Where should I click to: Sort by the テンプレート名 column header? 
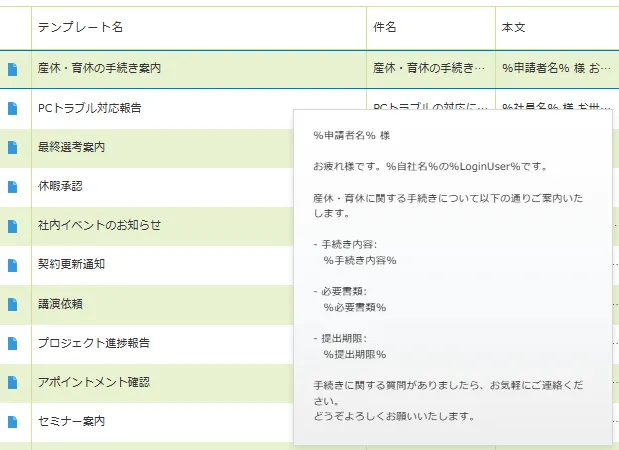(x=80, y=28)
